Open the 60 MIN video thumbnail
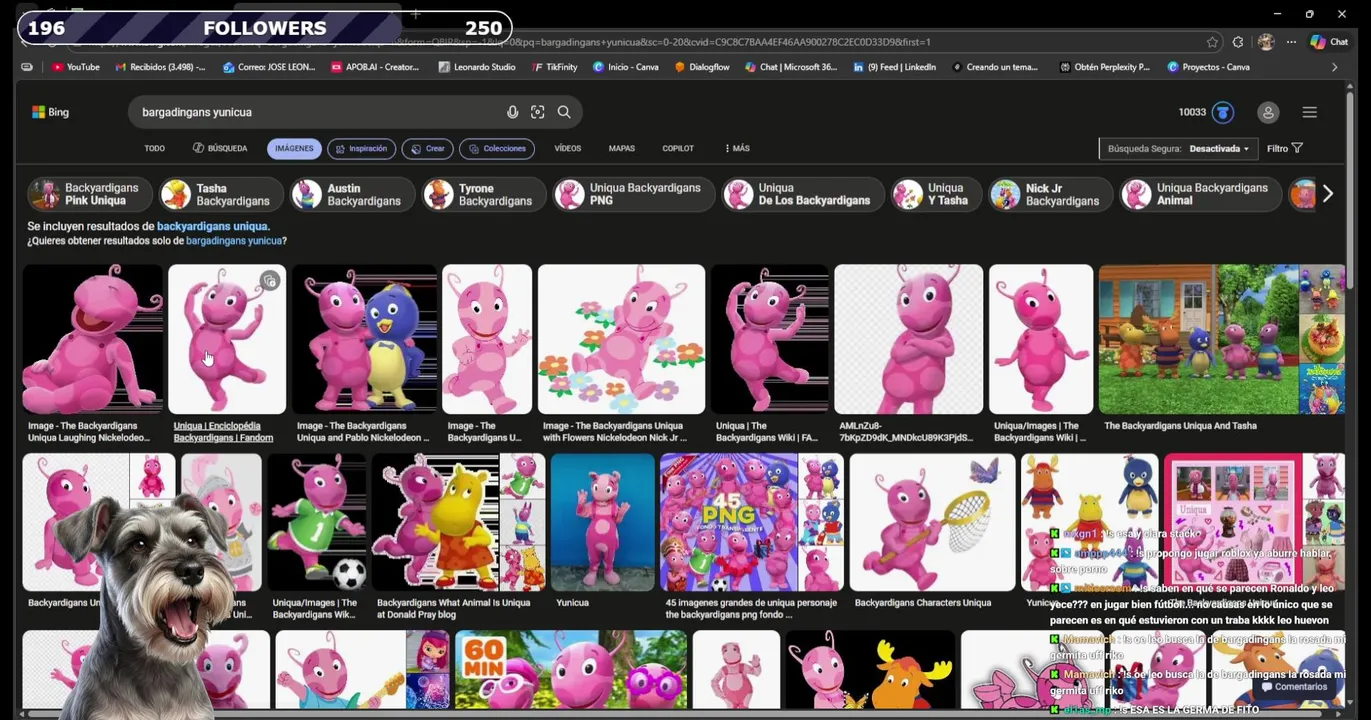The height and width of the screenshot is (720, 1371). tap(571, 668)
